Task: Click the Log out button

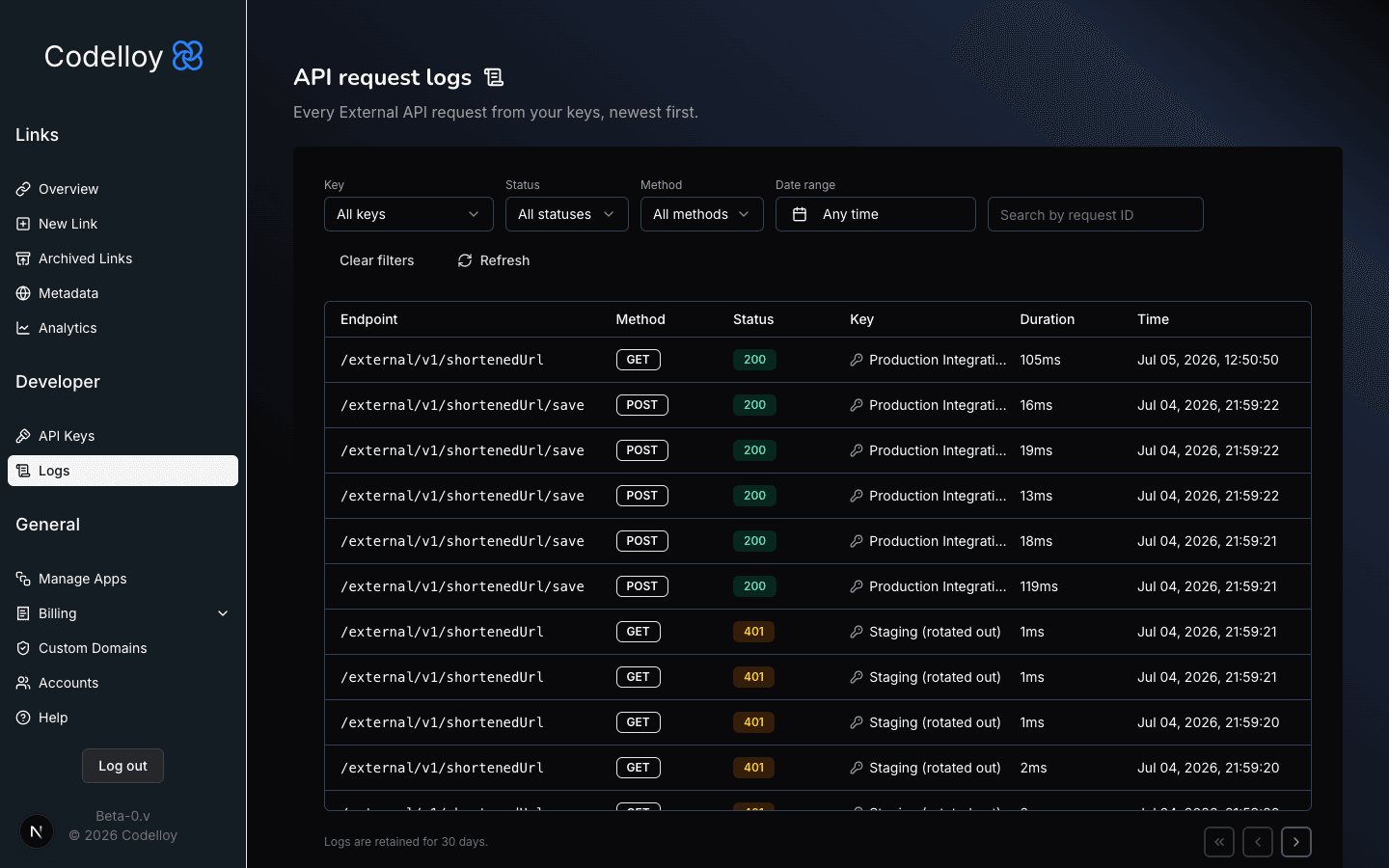Action: pyautogui.click(x=123, y=766)
